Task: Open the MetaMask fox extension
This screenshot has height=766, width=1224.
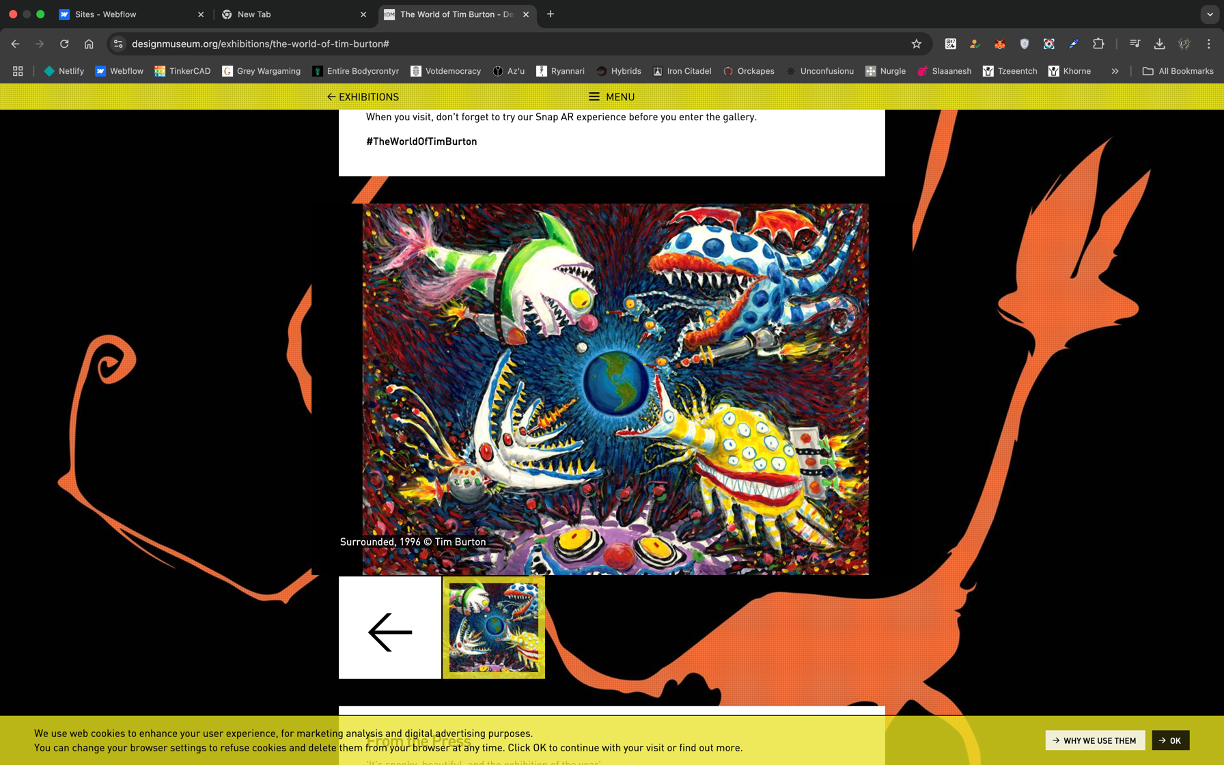Action: 999,44
